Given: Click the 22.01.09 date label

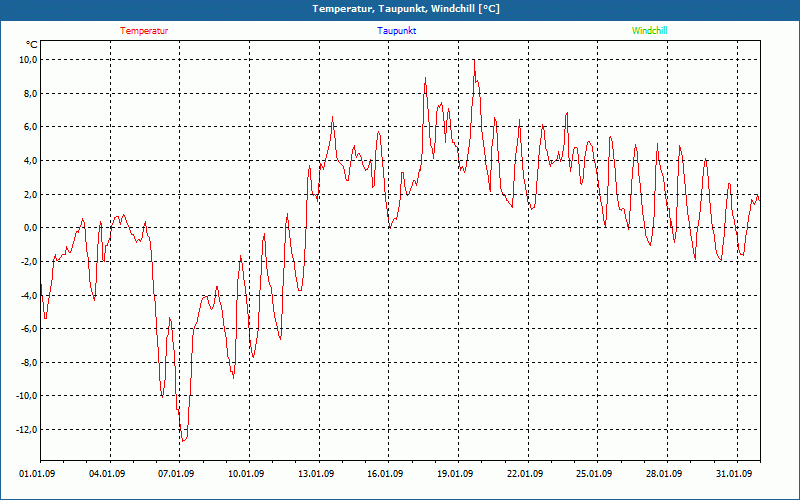Looking at the screenshot, I should coord(525,474).
